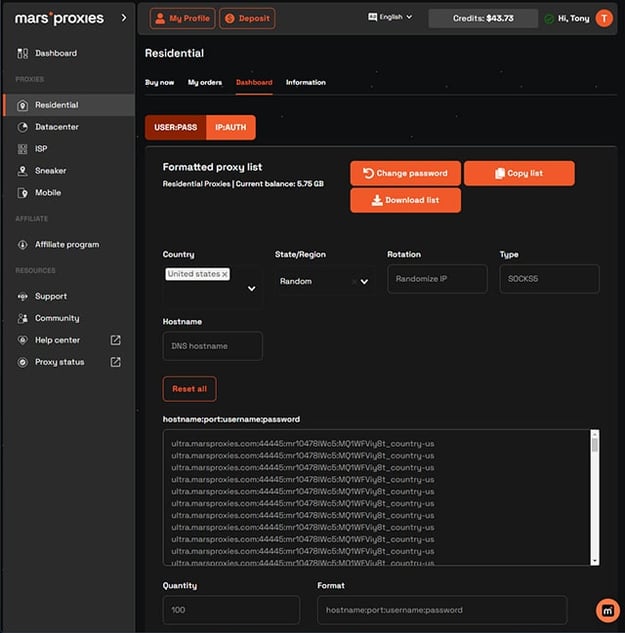Switch to the Buy now tab
This screenshot has width=625, height=633.
coord(159,82)
